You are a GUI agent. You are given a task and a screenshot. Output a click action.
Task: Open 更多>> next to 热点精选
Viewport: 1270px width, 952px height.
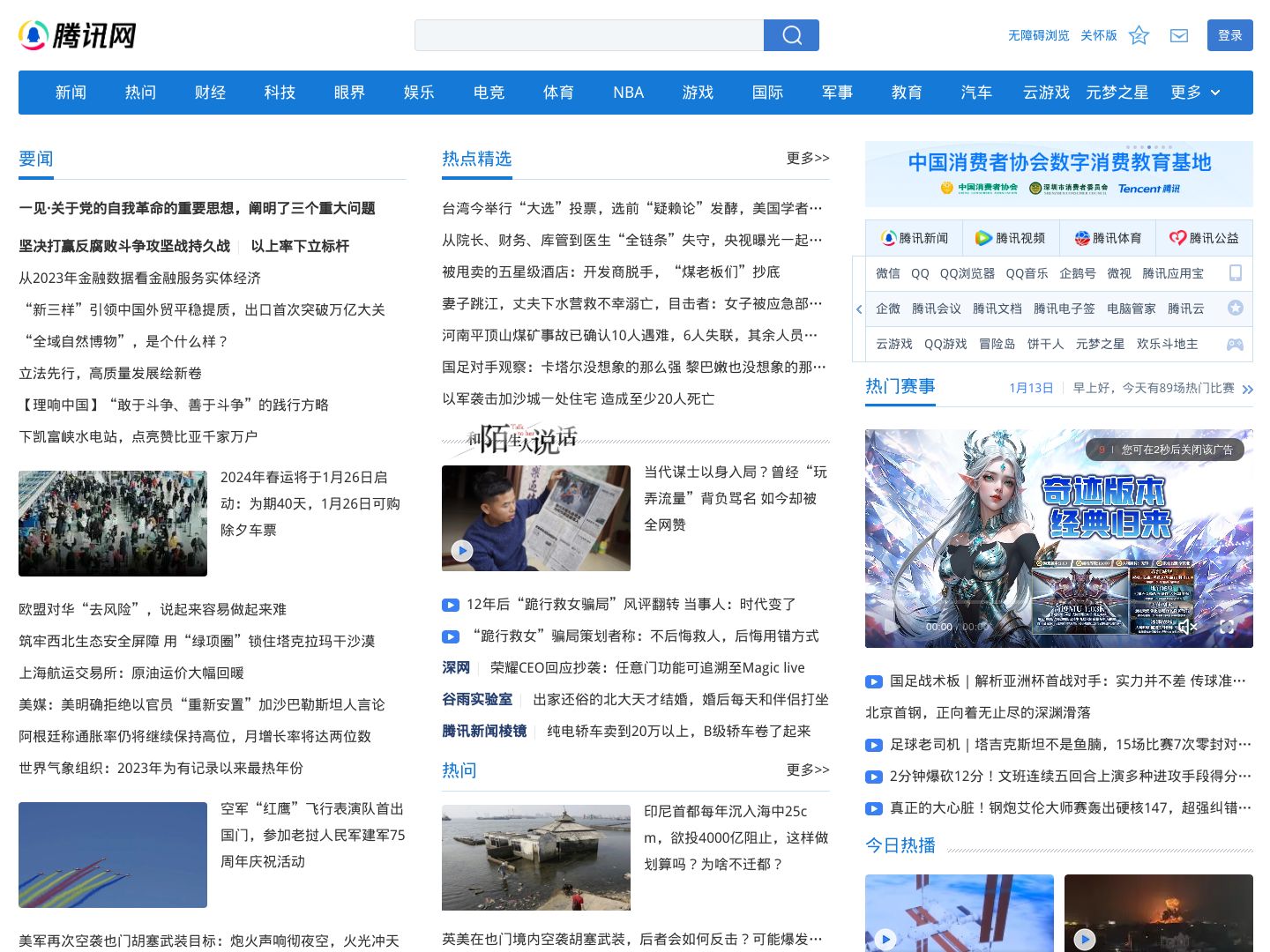point(808,158)
